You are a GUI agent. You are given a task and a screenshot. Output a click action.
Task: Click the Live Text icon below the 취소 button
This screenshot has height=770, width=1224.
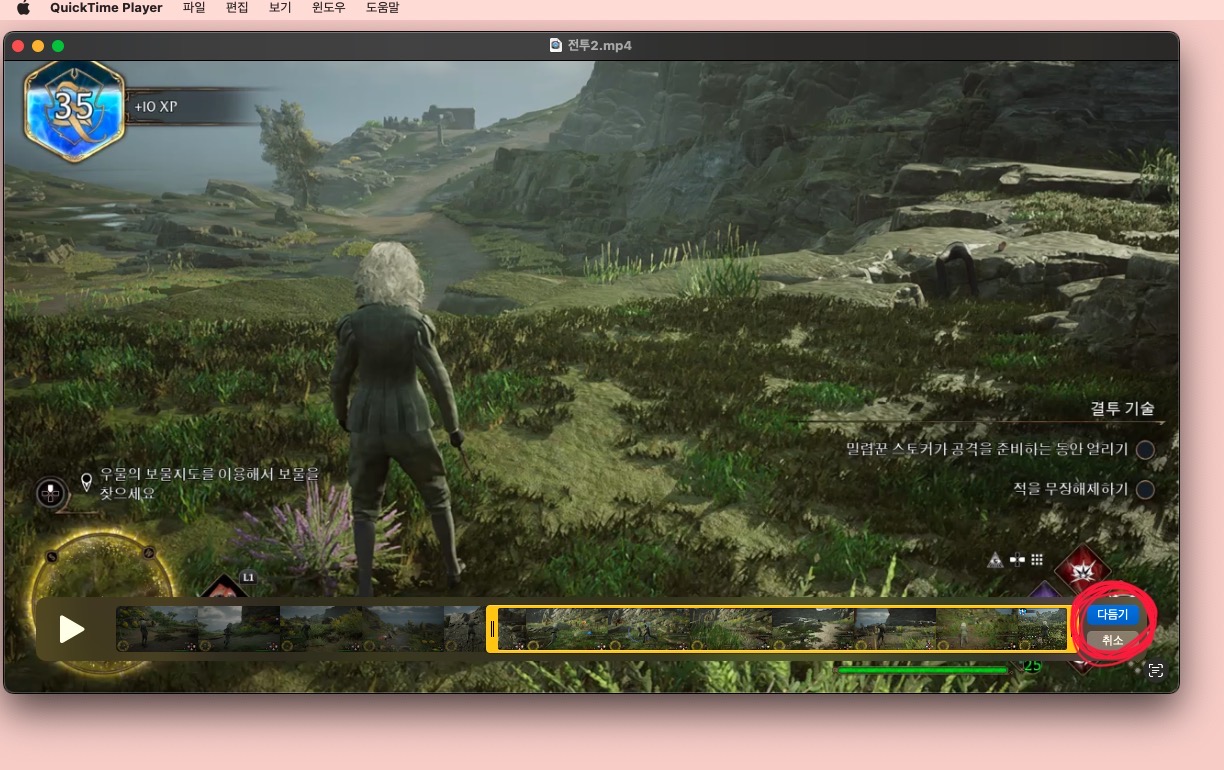click(1156, 671)
